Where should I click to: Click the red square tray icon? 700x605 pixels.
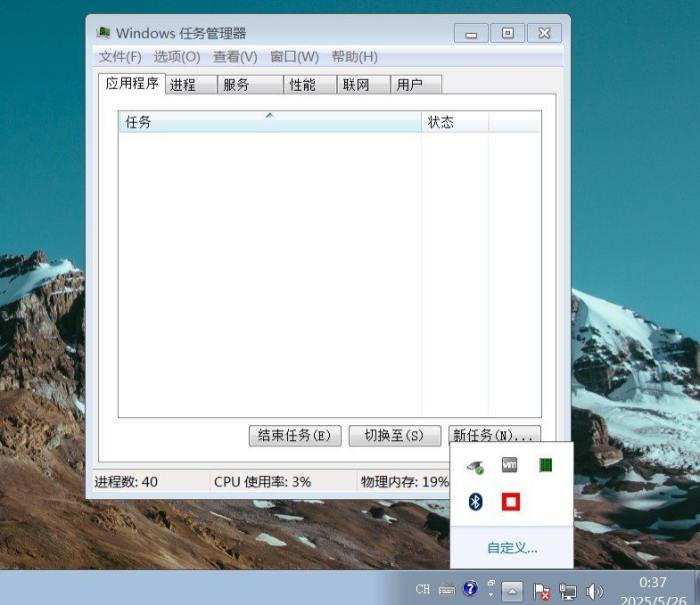511,501
